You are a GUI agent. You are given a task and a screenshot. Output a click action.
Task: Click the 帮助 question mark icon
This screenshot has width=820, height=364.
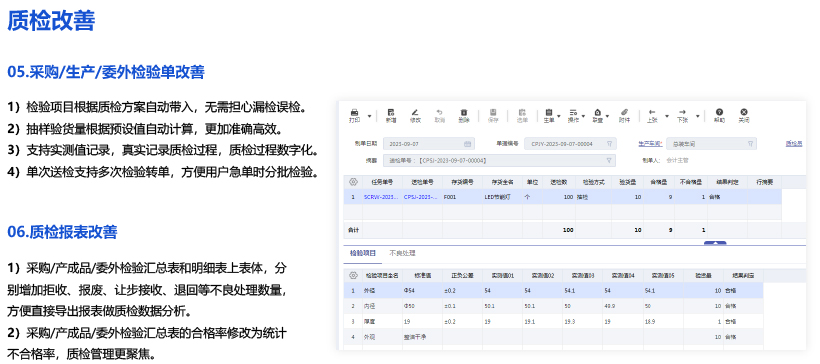pos(720,112)
